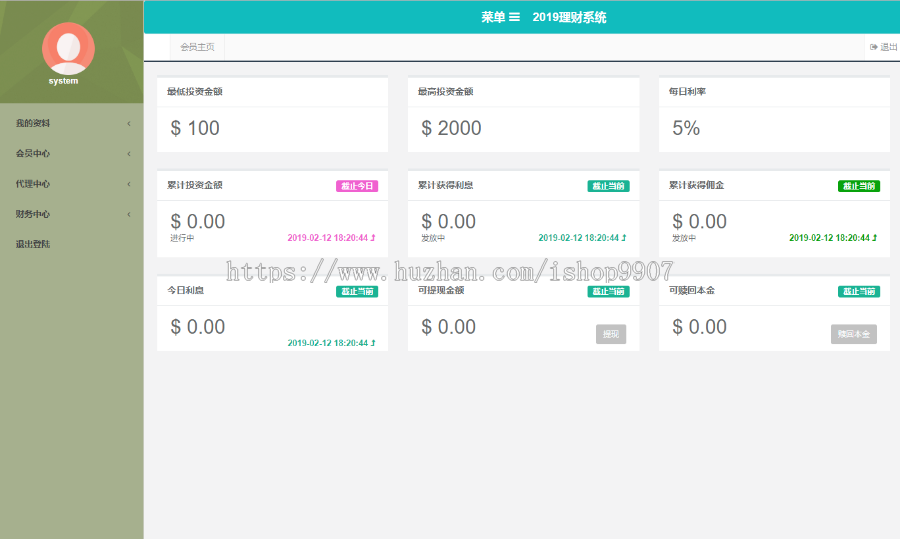Expand 会员中心 sidebar chevron
This screenshot has height=539, width=900.
pos(129,154)
